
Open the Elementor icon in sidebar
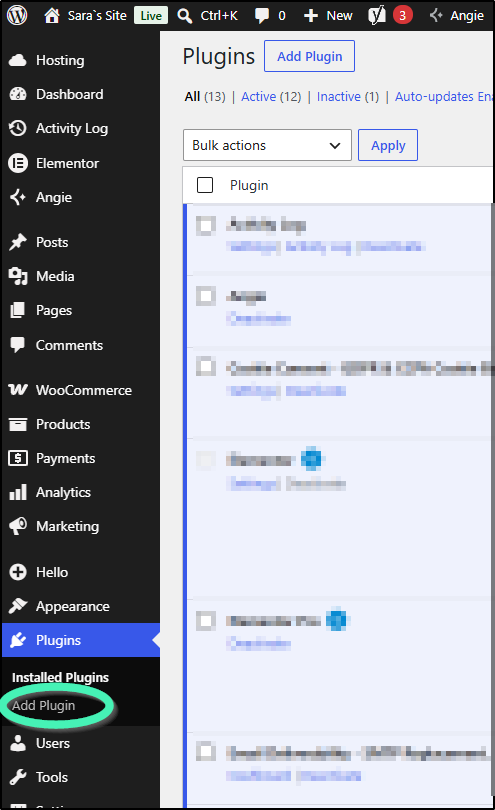point(18,163)
